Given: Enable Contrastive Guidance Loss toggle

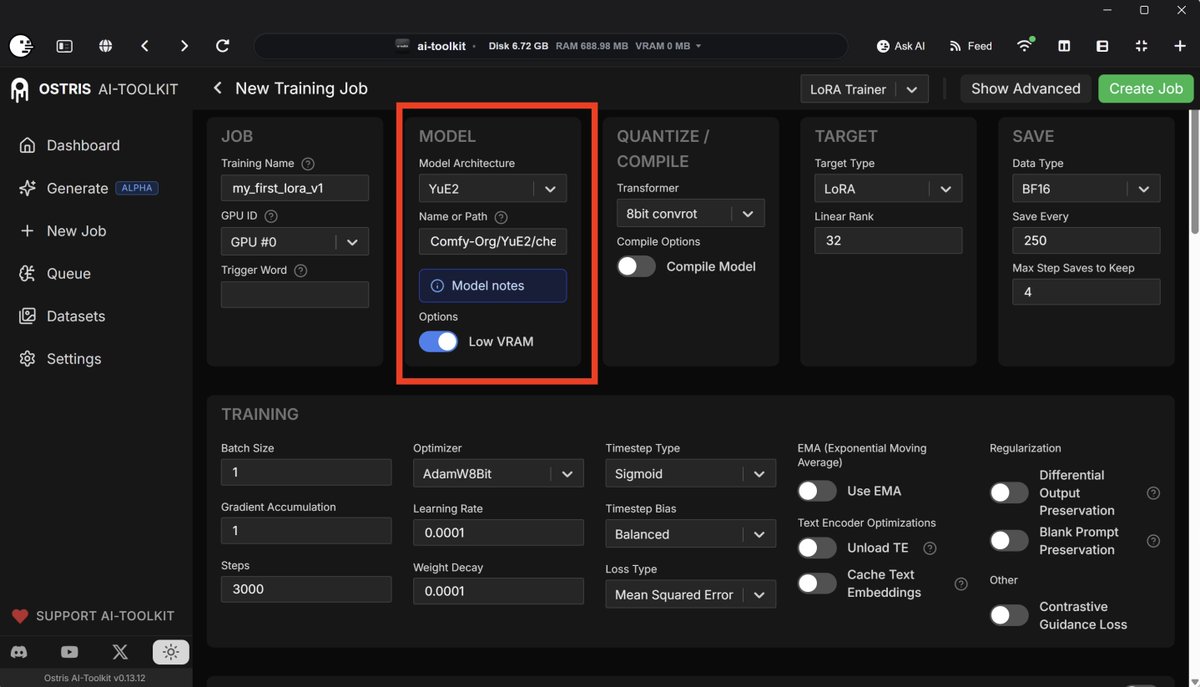Looking at the screenshot, I should [x=1009, y=615].
